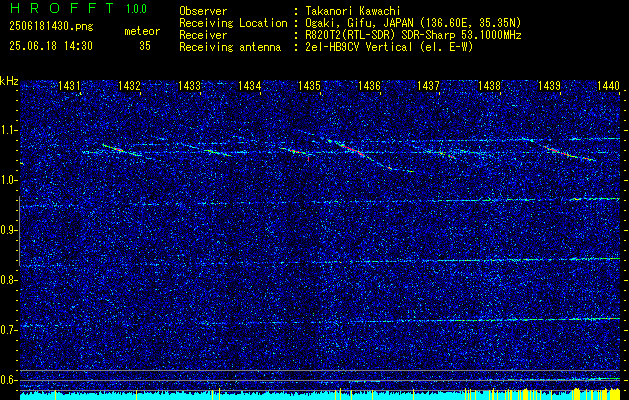
Task: Click the 0.7 kHz axis label
Action: tap(9, 330)
